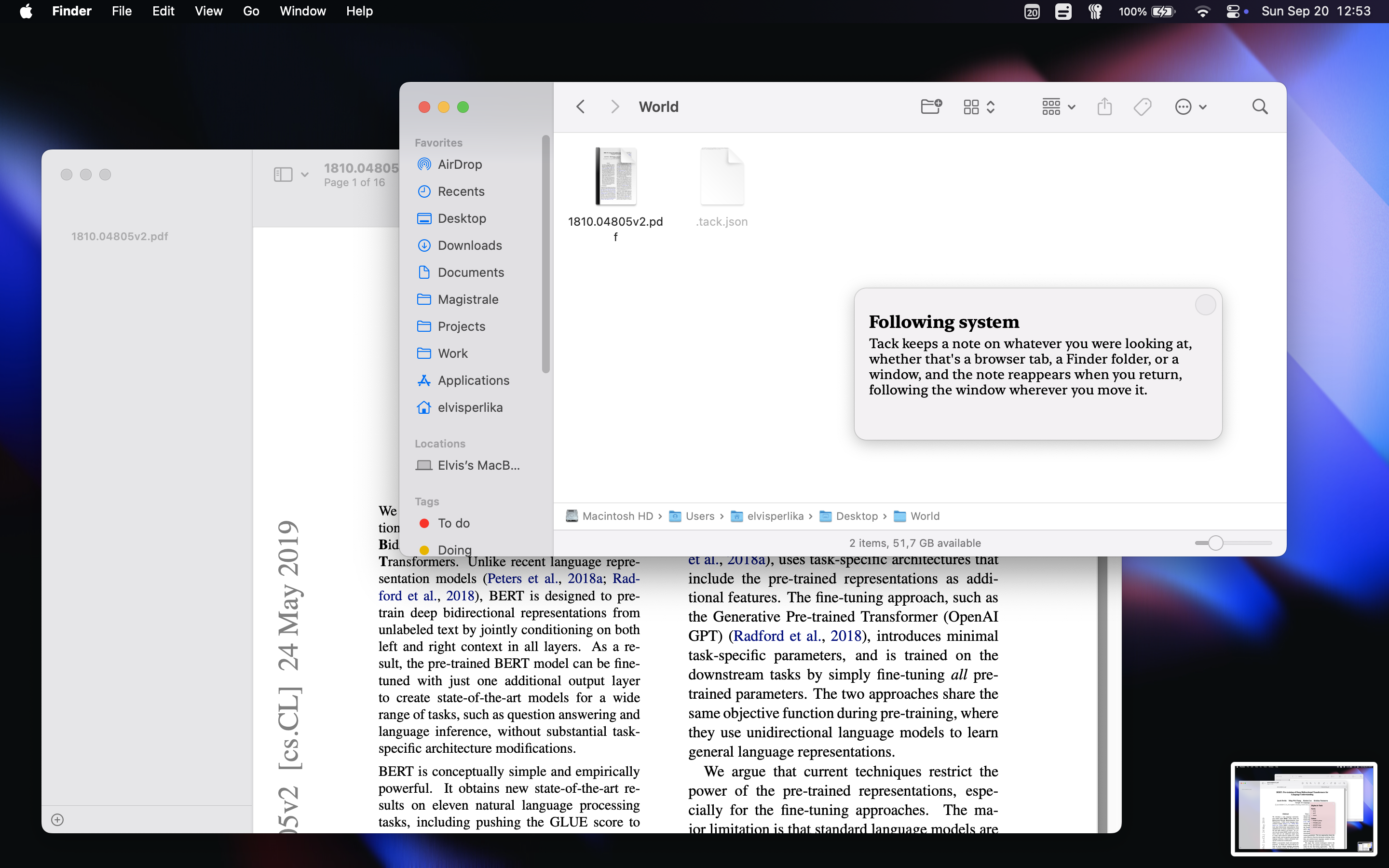
Task: Click Users in the path bar
Action: pos(692,516)
